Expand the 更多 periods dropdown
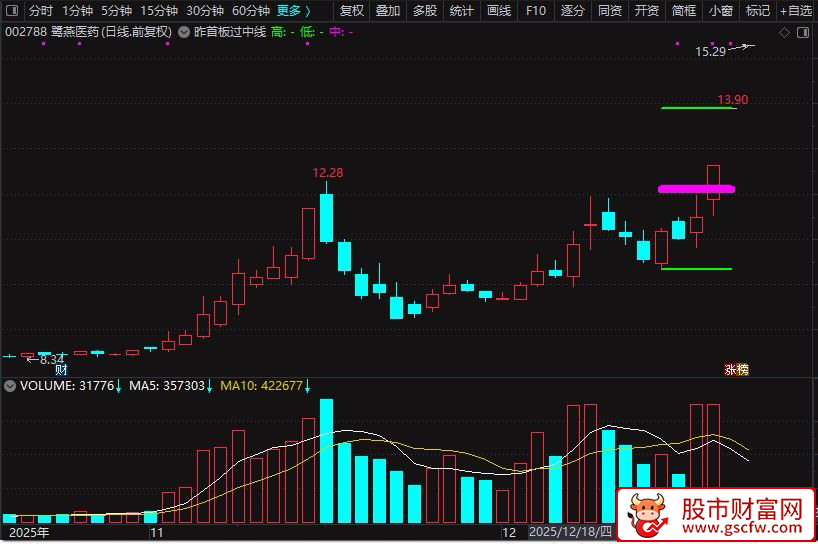The width and height of the screenshot is (818, 544). 294,10
